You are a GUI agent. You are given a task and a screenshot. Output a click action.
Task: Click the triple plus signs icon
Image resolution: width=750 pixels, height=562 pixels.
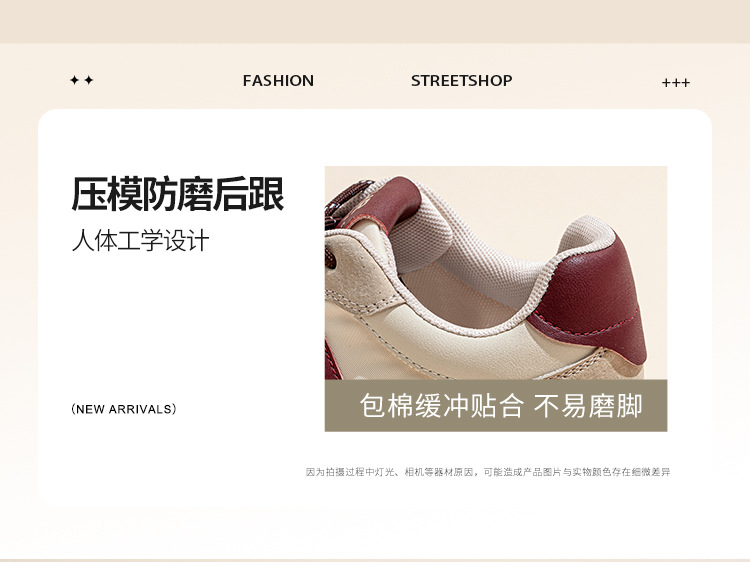(675, 83)
